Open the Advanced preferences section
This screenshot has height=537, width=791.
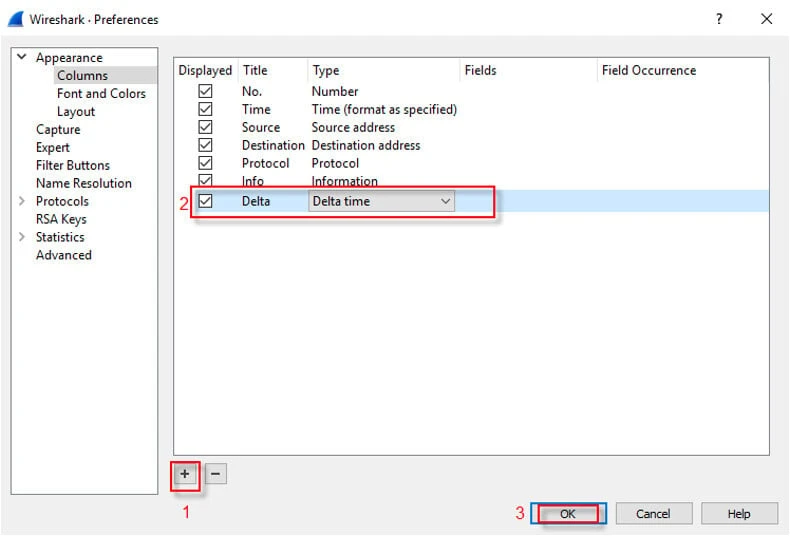[63, 255]
